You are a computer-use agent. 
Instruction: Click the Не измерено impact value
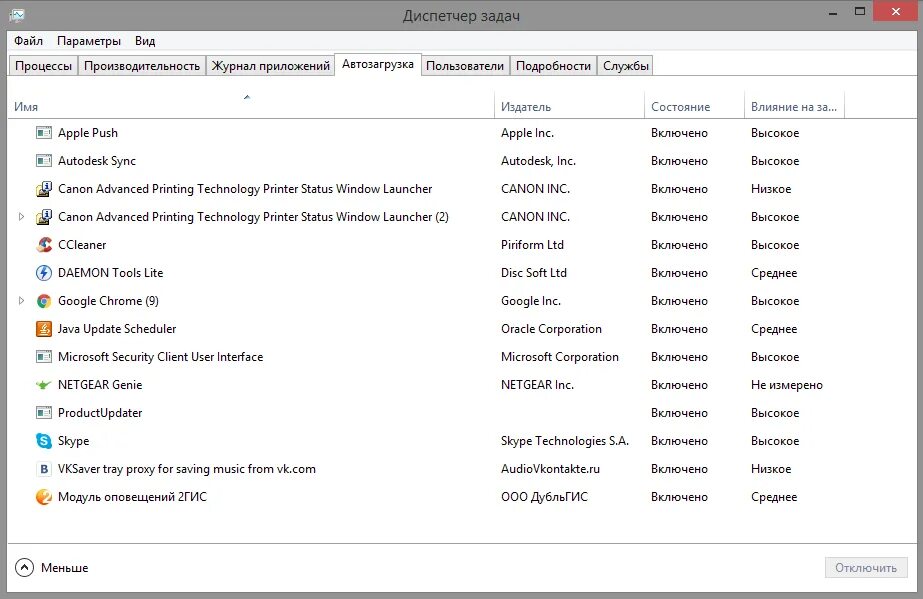[786, 385]
